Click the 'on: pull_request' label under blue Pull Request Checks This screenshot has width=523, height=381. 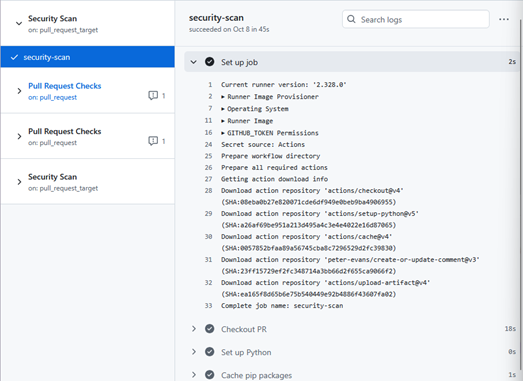click(x=52, y=97)
